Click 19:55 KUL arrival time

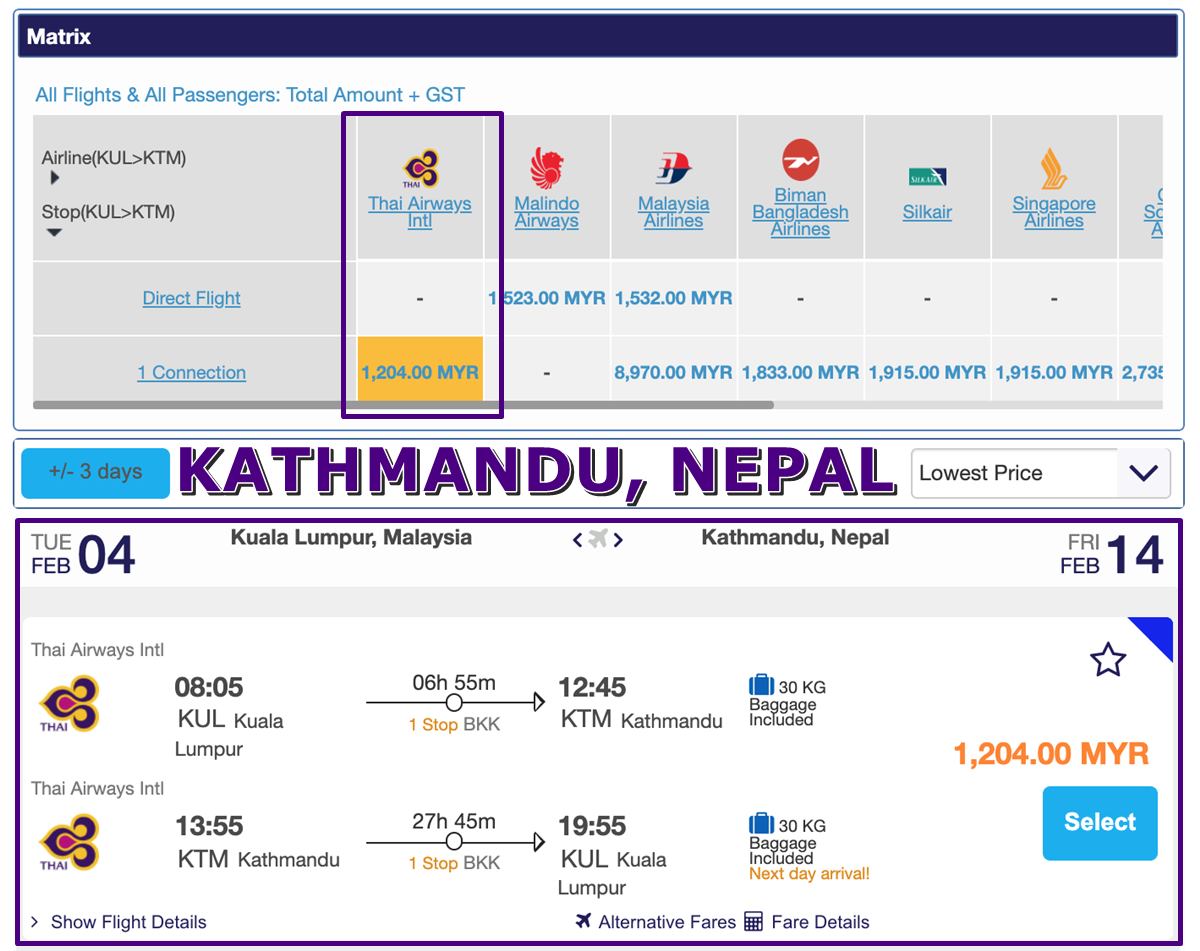click(592, 826)
